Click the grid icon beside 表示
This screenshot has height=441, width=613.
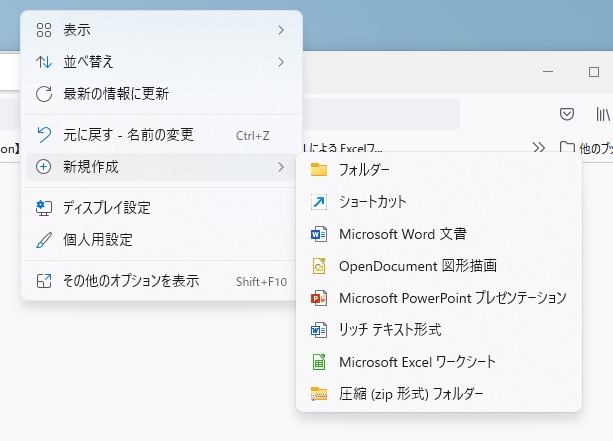pos(44,30)
